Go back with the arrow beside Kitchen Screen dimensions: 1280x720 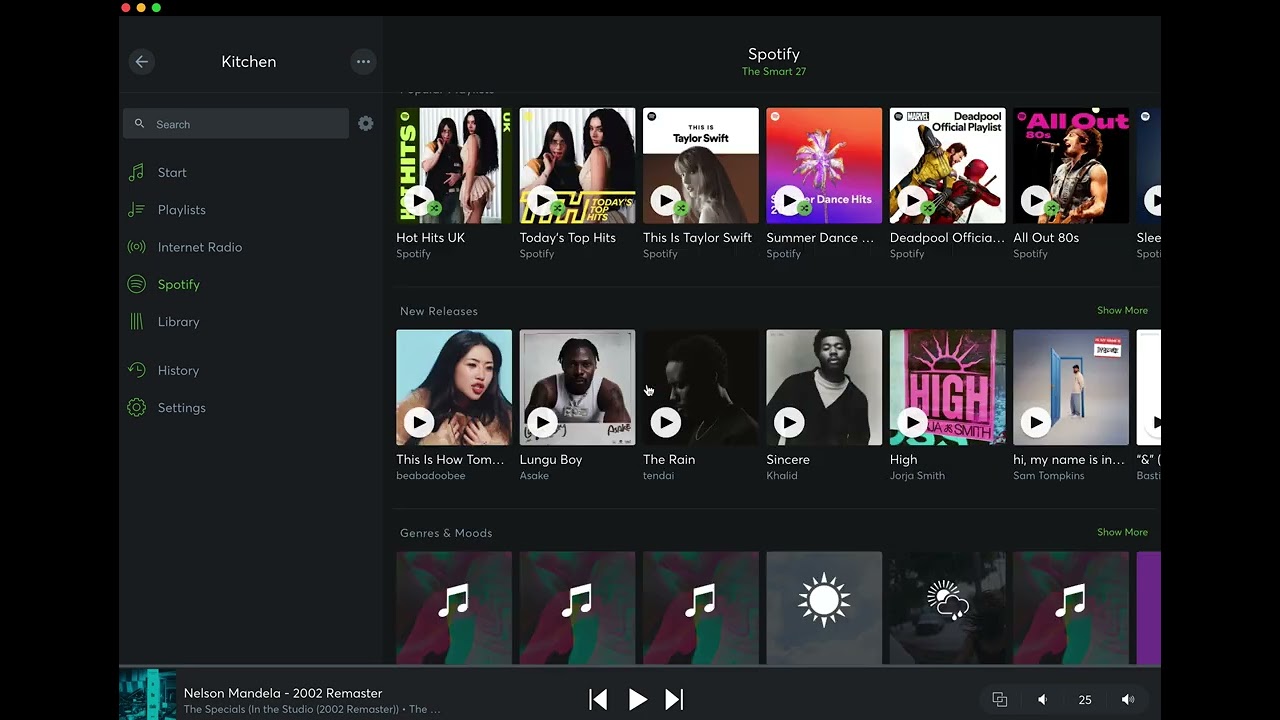tap(141, 61)
